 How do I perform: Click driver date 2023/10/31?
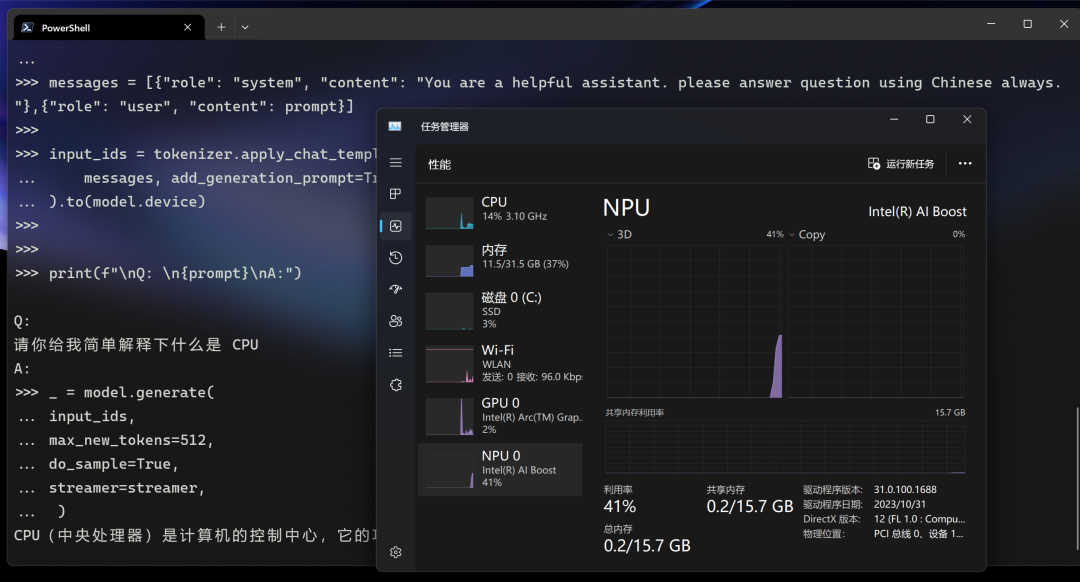point(900,504)
